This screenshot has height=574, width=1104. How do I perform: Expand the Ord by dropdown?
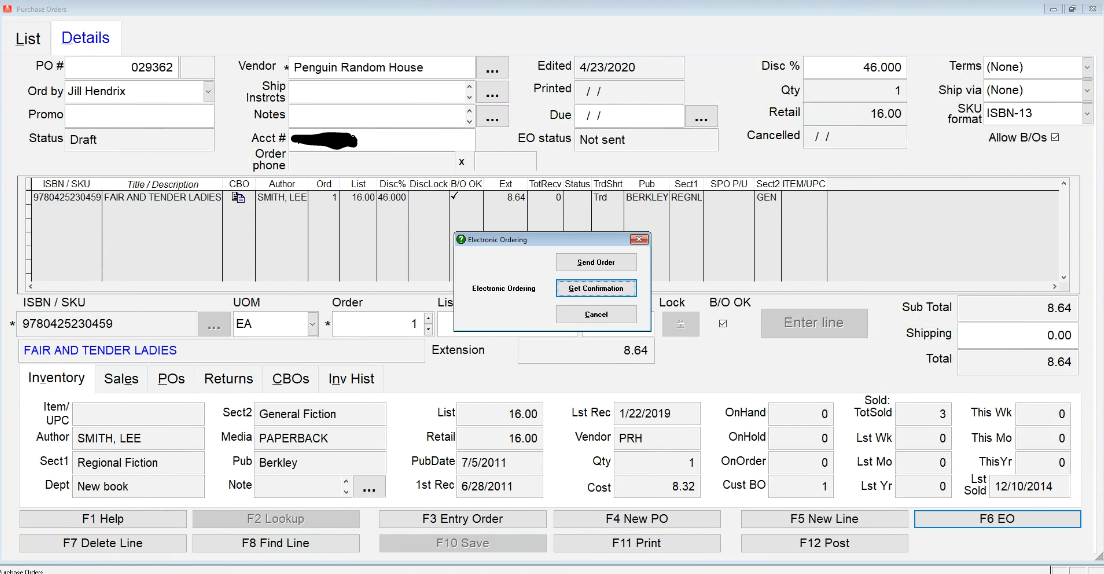(x=208, y=92)
